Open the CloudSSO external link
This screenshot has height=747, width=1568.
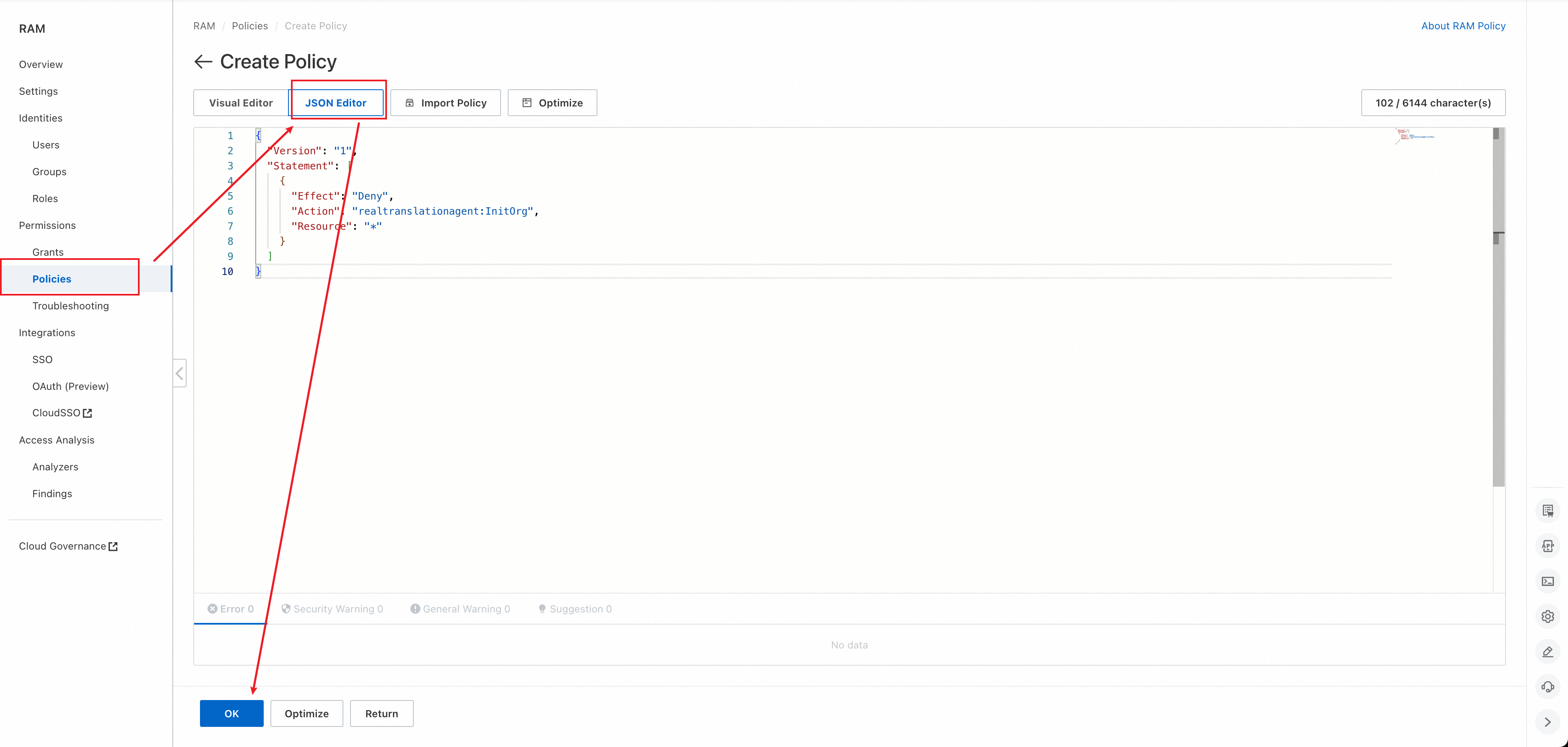click(x=62, y=413)
